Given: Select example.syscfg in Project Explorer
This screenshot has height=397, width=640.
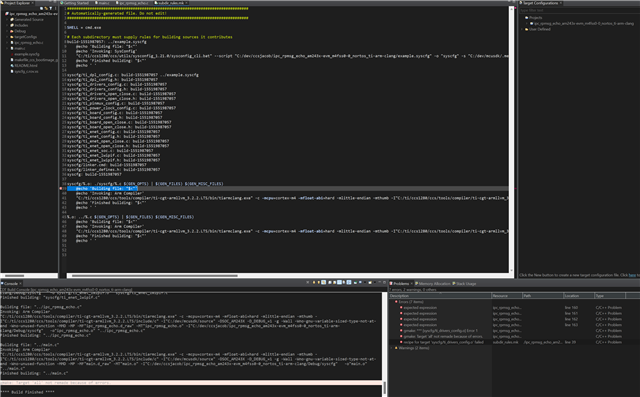Looking at the screenshot, I should [x=27, y=54].
